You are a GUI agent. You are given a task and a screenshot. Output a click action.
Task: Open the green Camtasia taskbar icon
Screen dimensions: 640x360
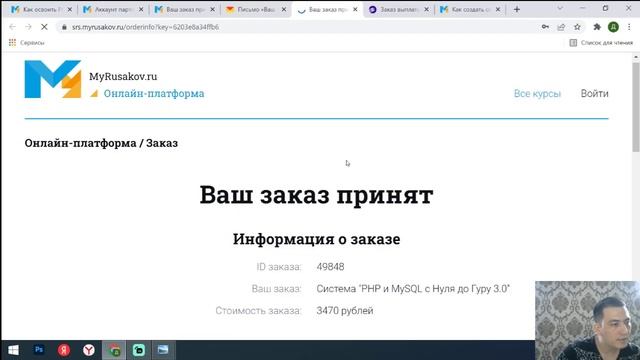click(x=139, y=350)
